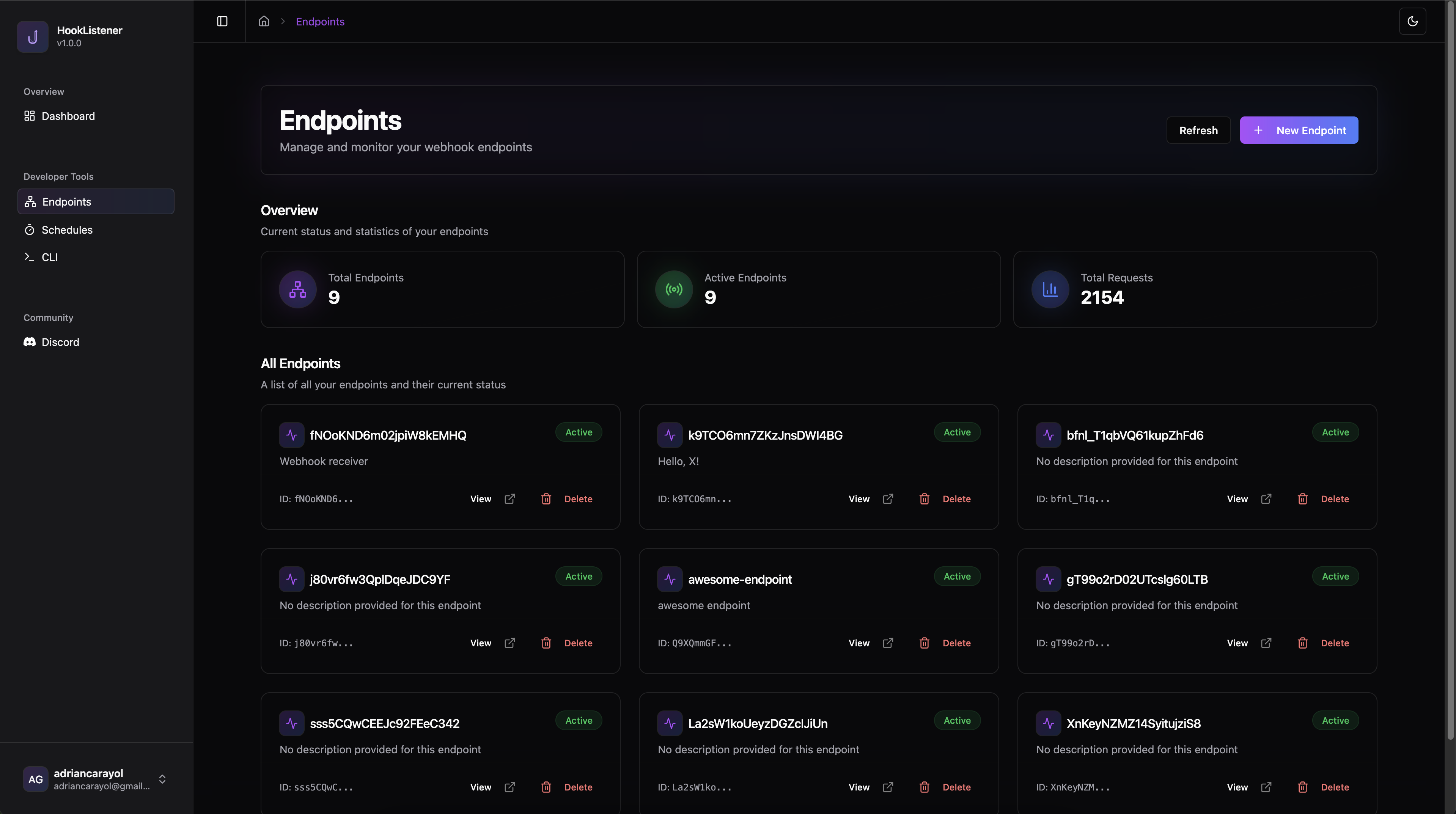The image size is (1456, 814).
Task: Click the home breadcrumb icon
Action: click(264, 22)
